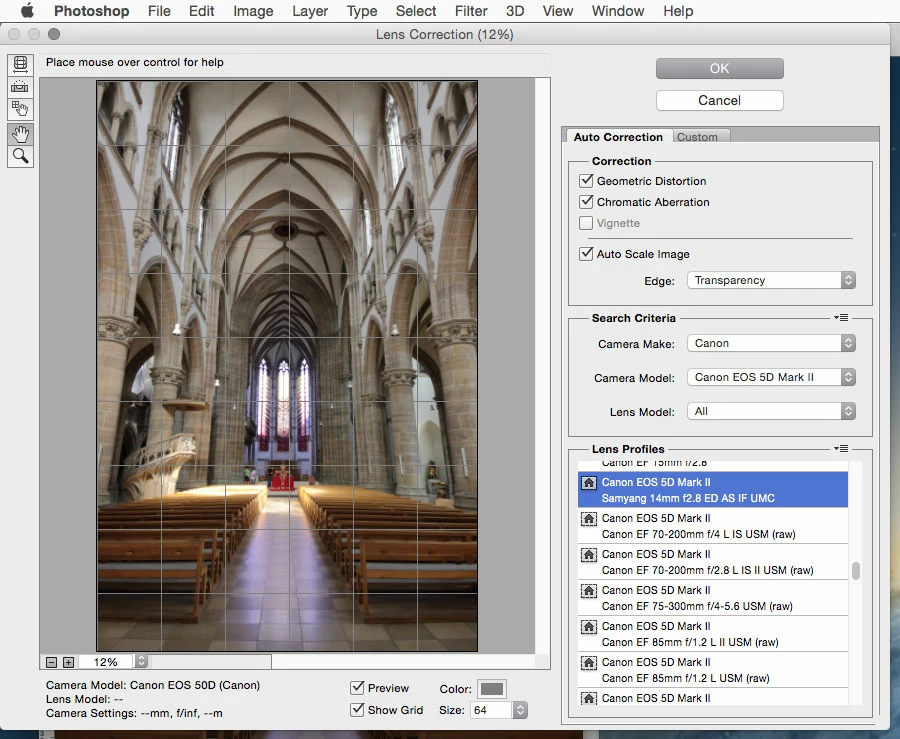Screen dimensions: 900x739
Task: Open the Window menu
Action: pyautogui.click(x=618, y=11)
